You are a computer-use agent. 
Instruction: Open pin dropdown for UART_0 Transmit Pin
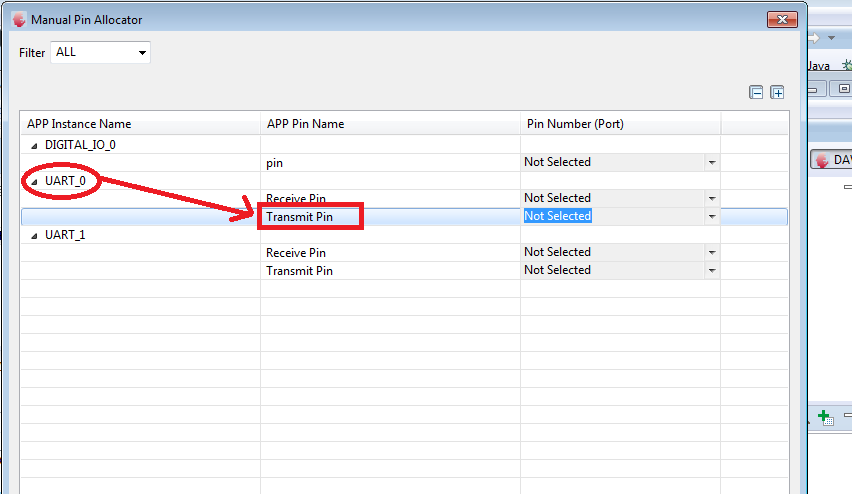712,216
